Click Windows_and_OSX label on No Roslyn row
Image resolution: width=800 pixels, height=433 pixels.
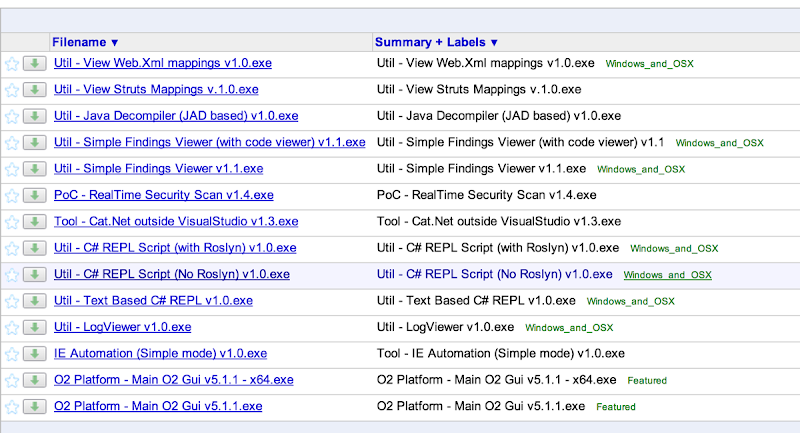coord(667,275)
